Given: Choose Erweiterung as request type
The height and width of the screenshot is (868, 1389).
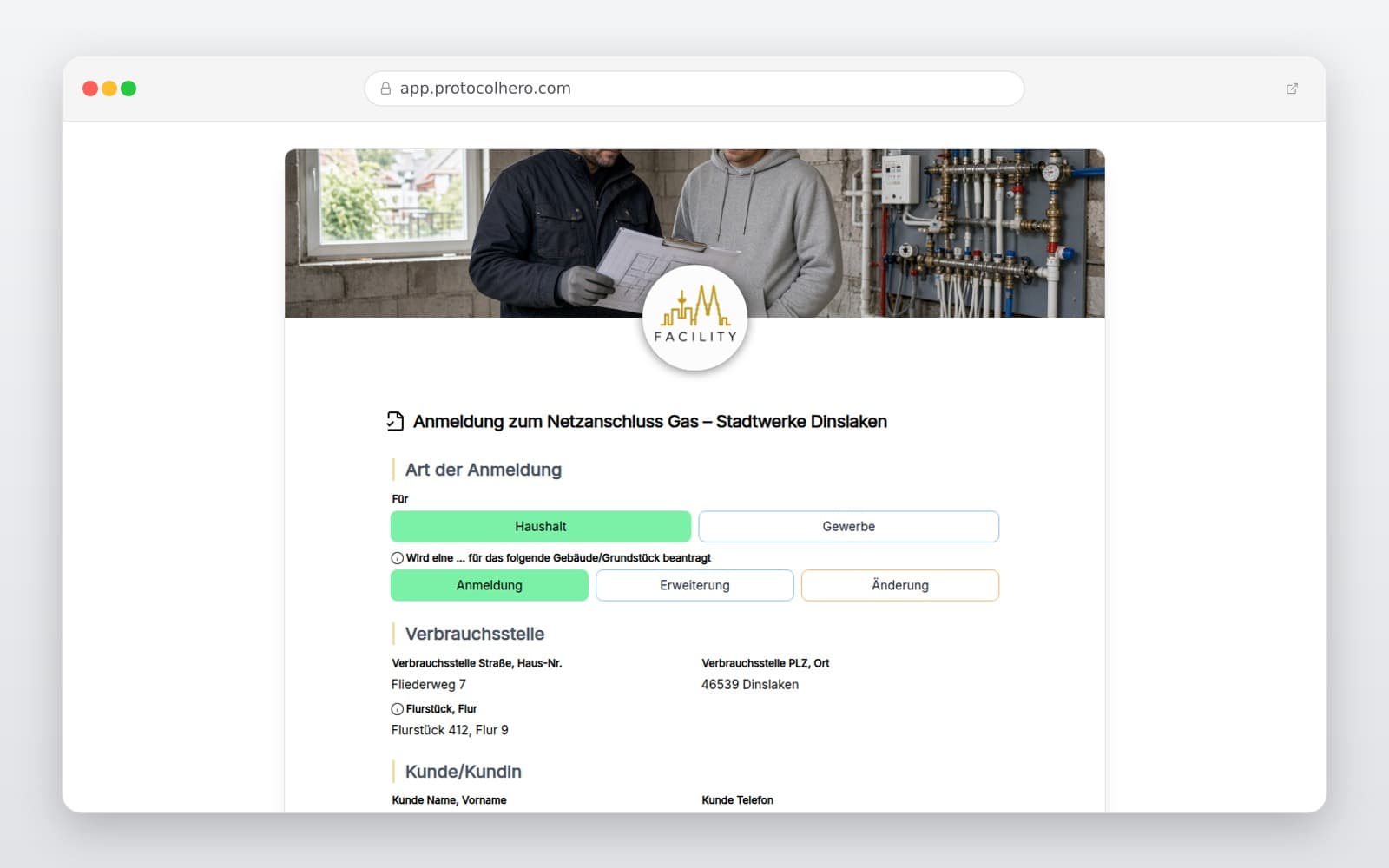Looking at the screenshot, I should point(694,585).
